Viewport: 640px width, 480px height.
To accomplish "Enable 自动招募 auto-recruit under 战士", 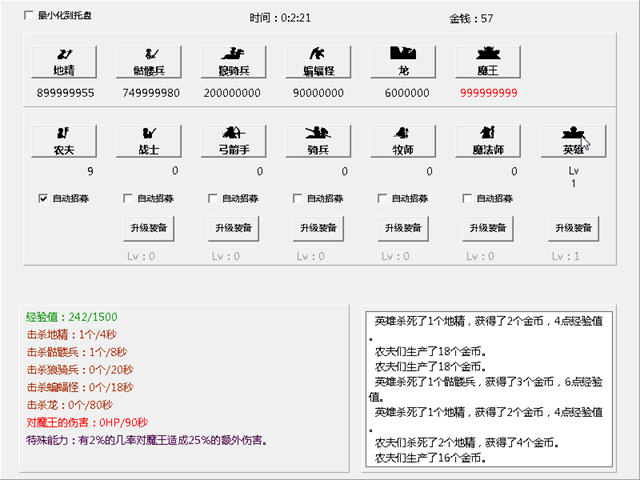I will pyautogui.click(x=128, y=198).
